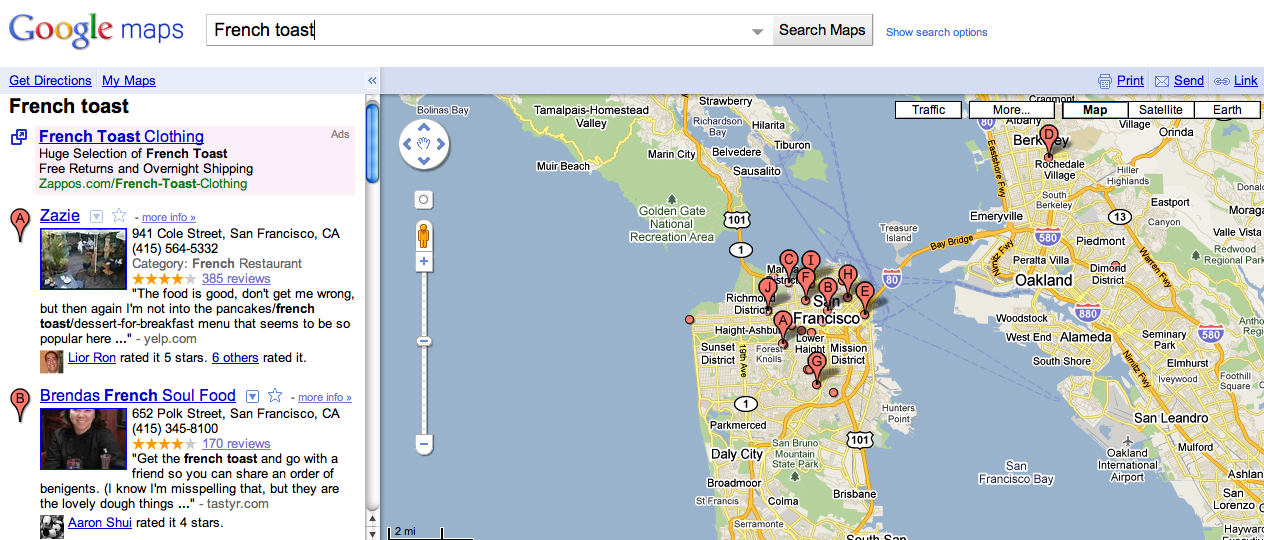Image resolution: width=1264 pixels, height=540 pixels.
Task: Click the Aaron Shui reviewer link
Action: [100, 522]
